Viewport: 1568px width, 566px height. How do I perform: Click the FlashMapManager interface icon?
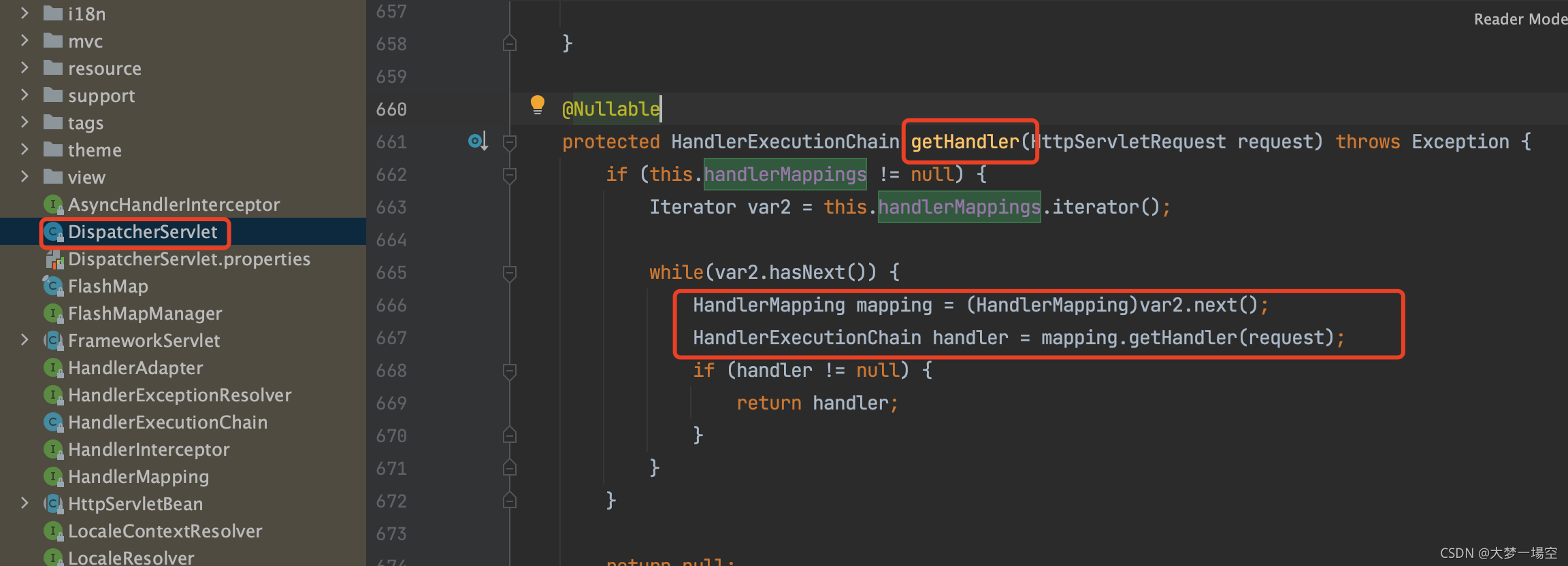pyautogui.click(x=53, y=313)
